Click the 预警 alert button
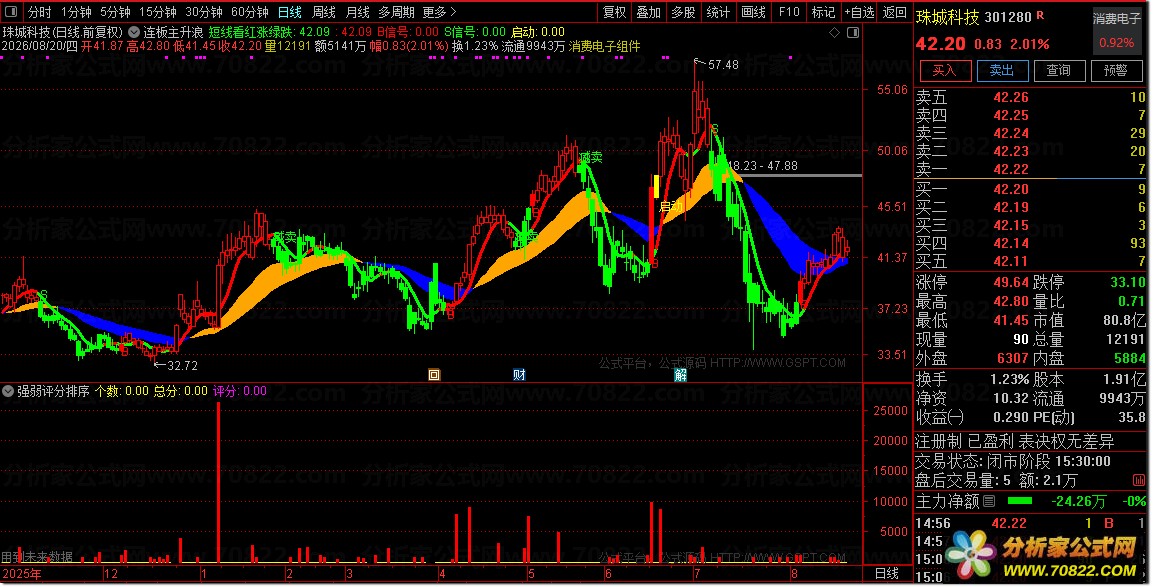 pos(1115,71)
